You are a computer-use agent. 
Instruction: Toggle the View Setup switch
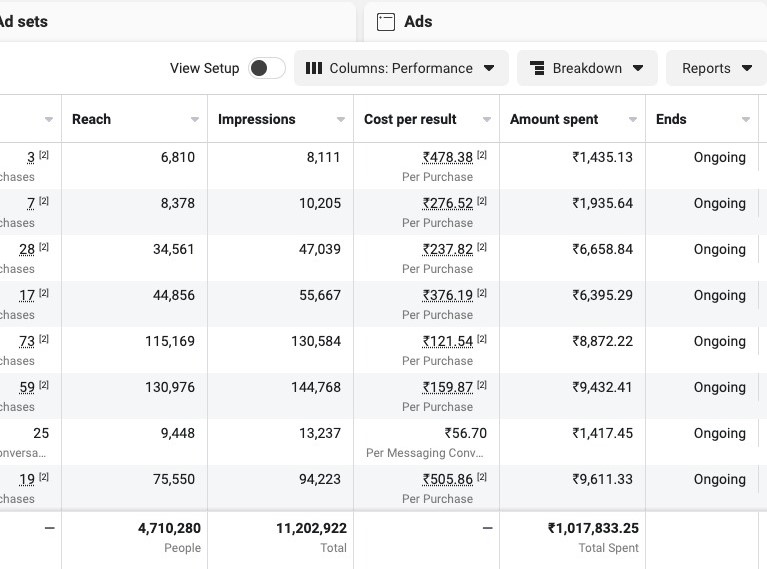click(x=266, y=68)
